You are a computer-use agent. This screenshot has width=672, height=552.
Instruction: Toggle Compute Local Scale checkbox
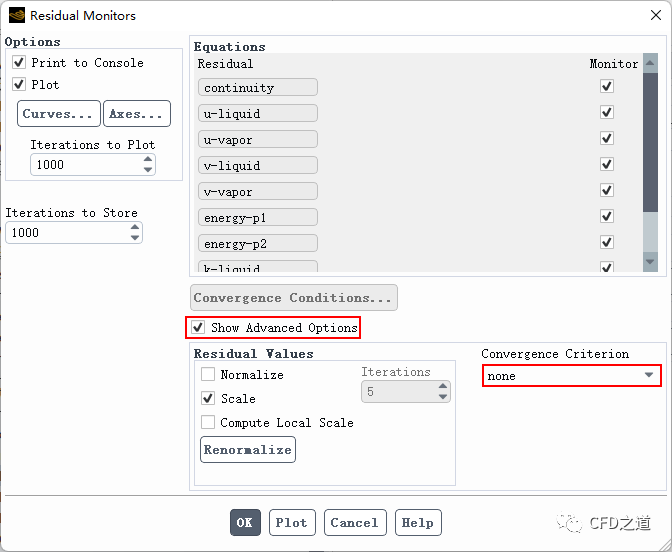click(208, 423)
